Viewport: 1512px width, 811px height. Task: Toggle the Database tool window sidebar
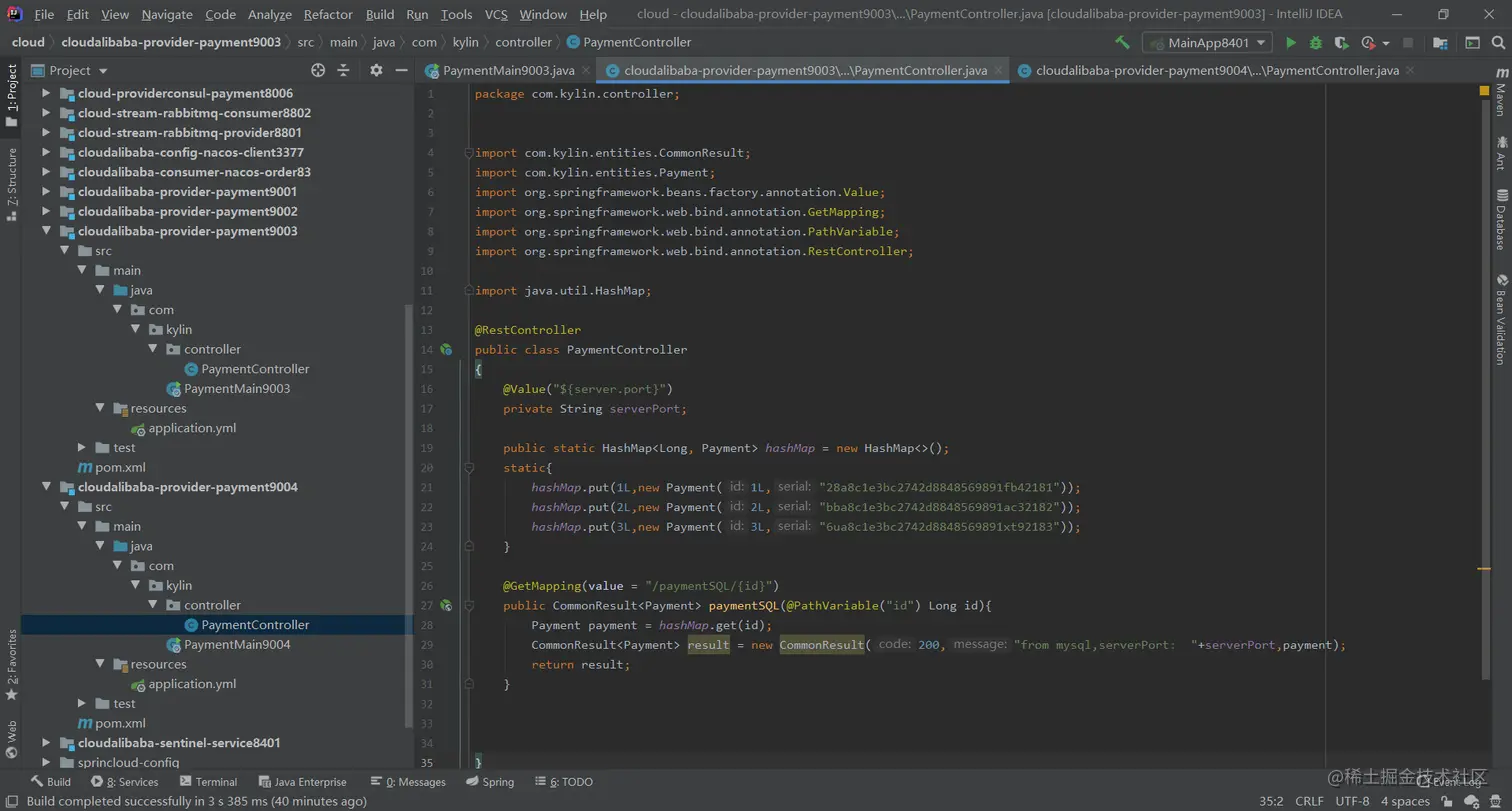tap(1500, 218)
